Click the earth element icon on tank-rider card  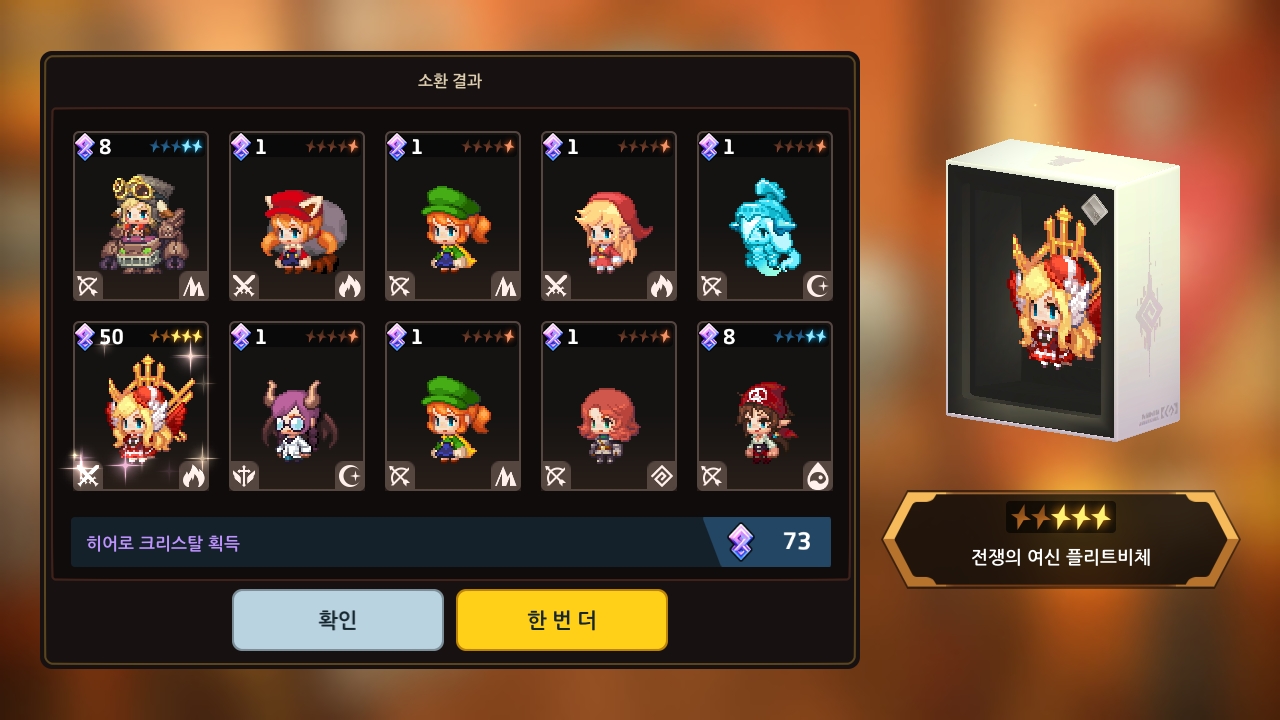tap(194, 286)
